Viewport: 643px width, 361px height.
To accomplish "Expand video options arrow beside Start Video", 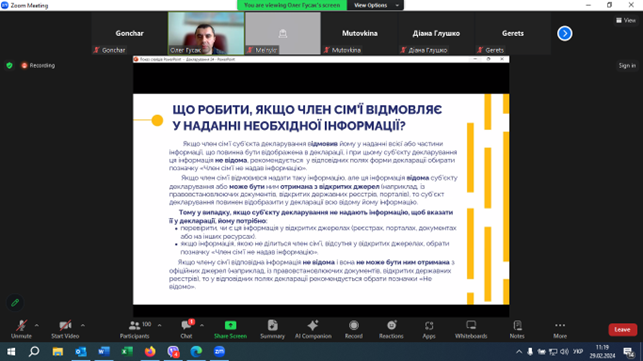I will tap(83, 325).
